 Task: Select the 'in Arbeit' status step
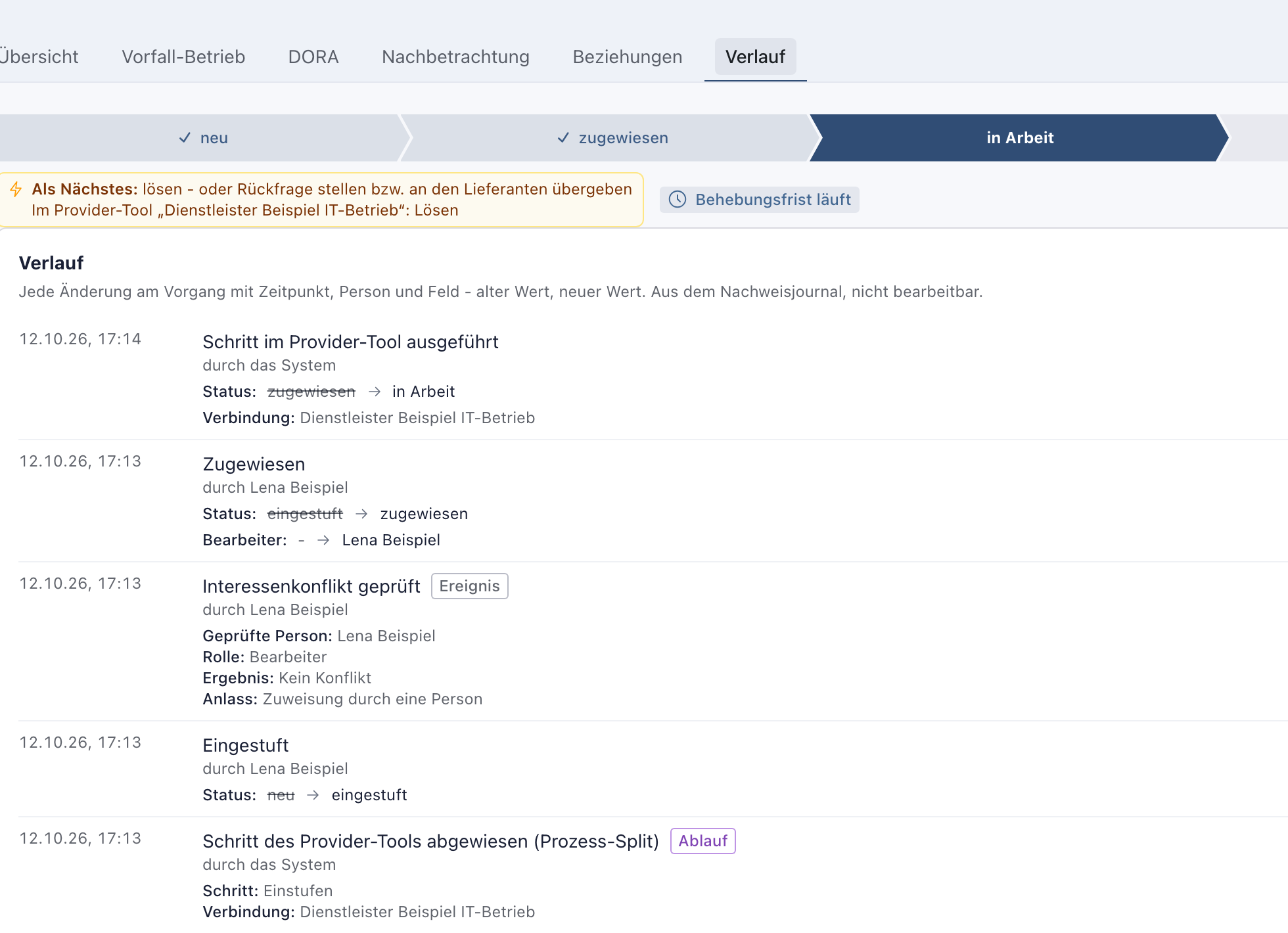click(1020, 138)
